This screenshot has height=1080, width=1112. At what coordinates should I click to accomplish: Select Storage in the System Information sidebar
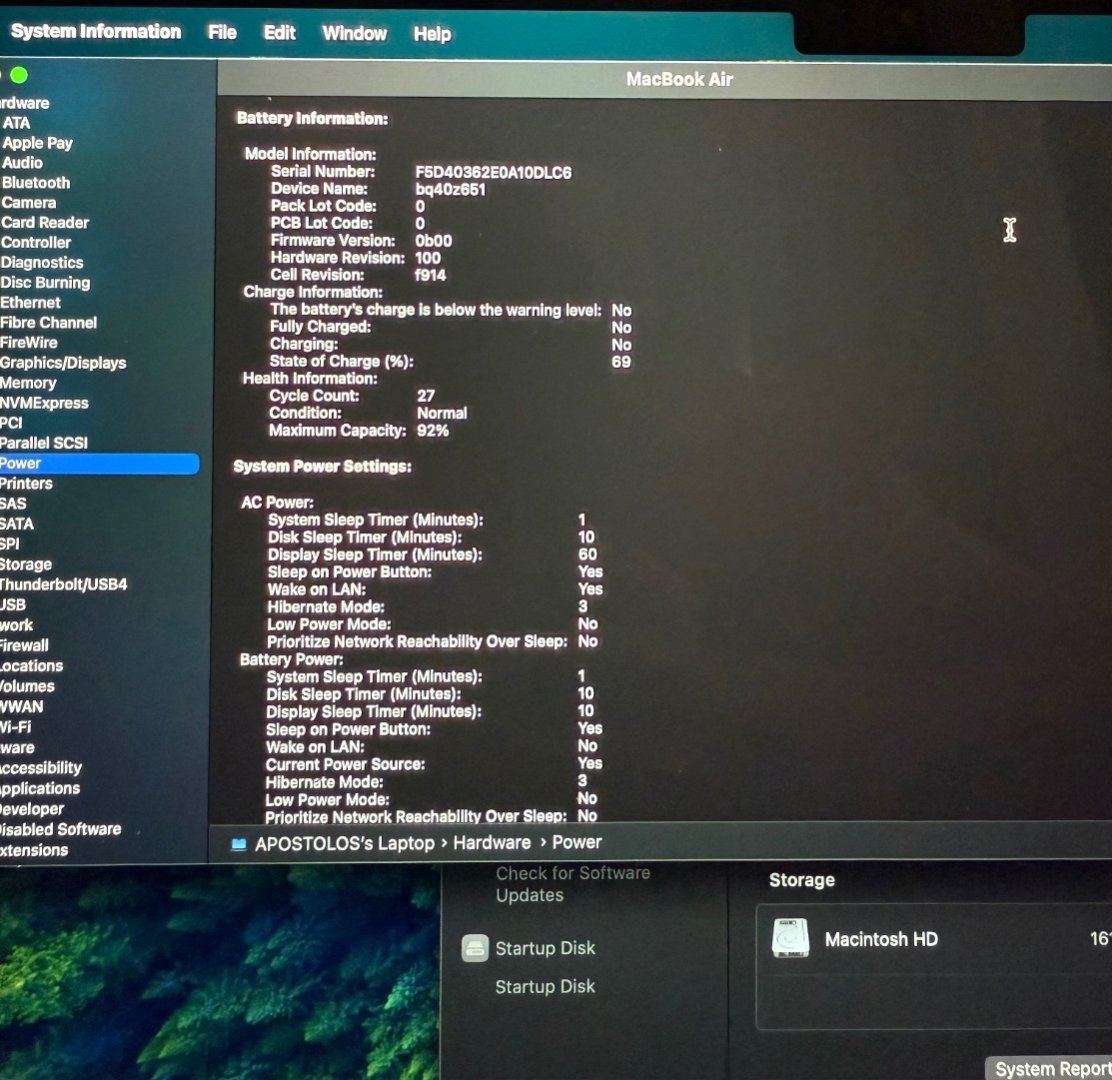[x=26, y=564]
